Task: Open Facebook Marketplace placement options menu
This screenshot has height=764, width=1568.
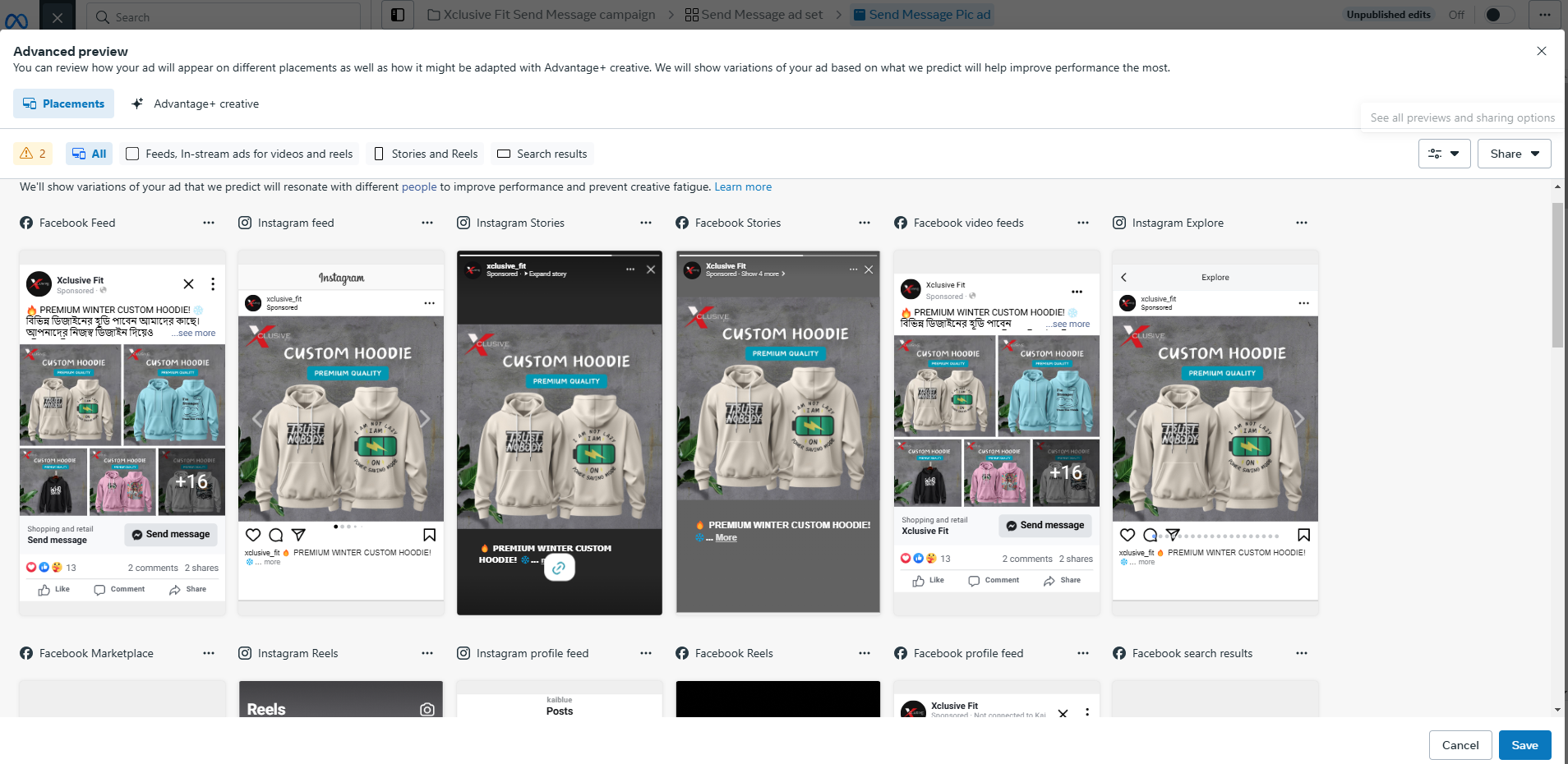Action: click(209, 653)
